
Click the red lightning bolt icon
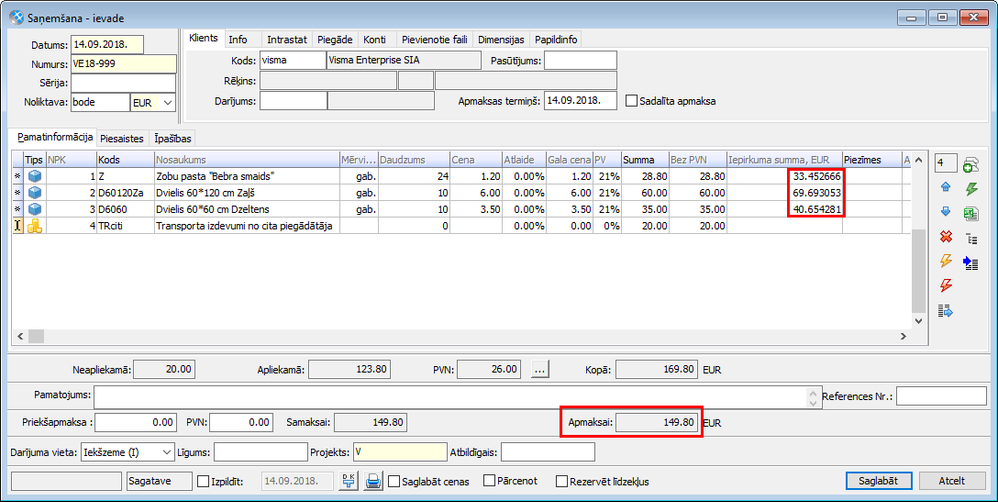point(946,286)
